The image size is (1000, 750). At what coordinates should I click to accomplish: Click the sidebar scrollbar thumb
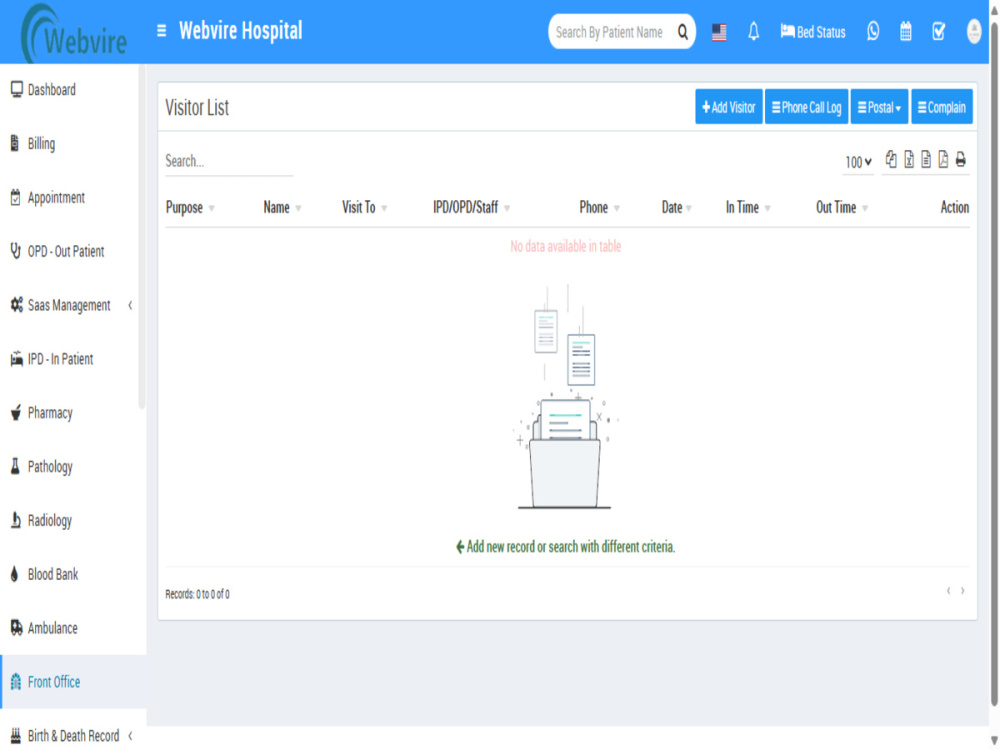142,236
